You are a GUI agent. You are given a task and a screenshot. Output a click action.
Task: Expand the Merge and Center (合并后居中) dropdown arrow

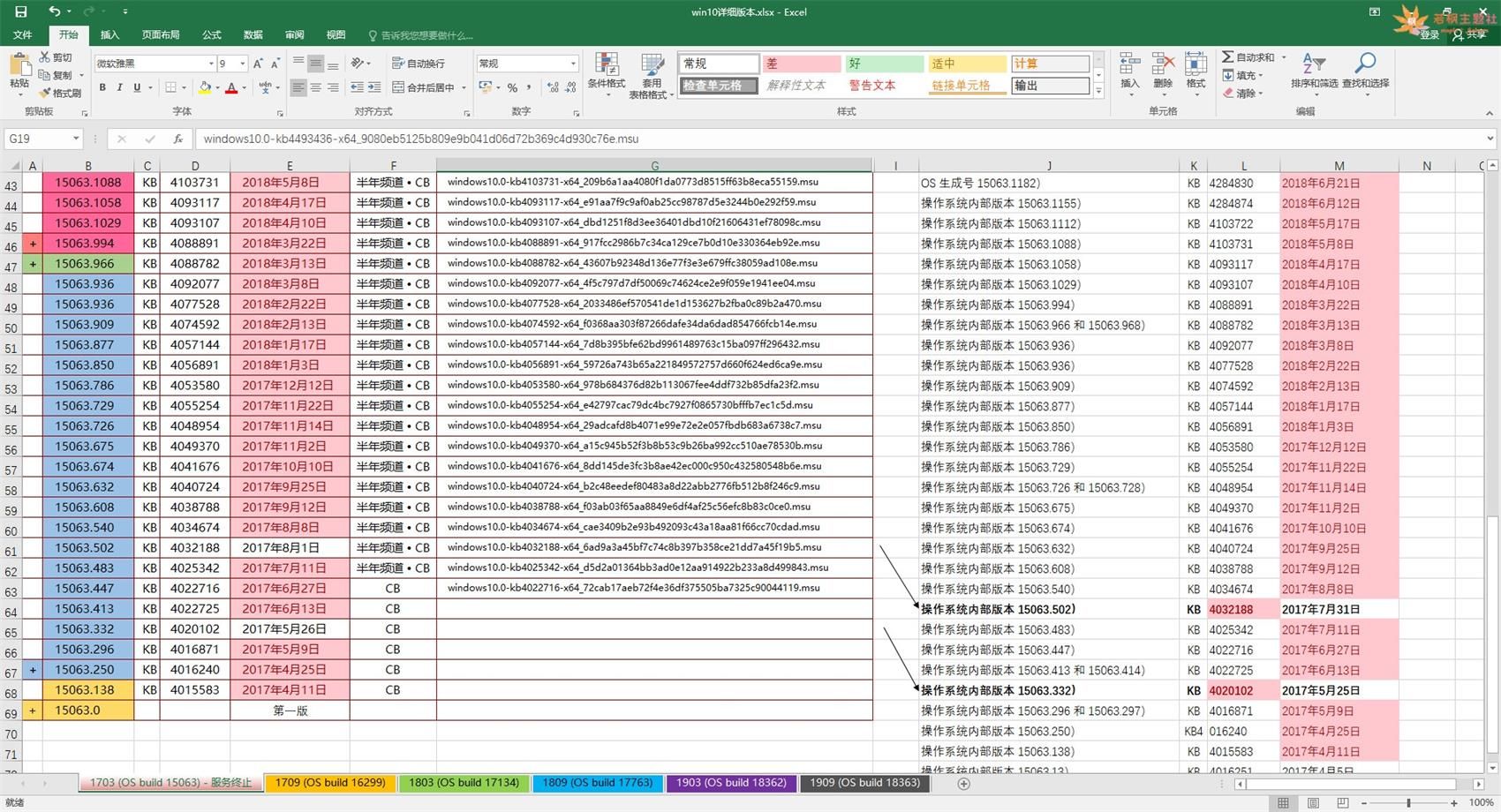point(464,88)
